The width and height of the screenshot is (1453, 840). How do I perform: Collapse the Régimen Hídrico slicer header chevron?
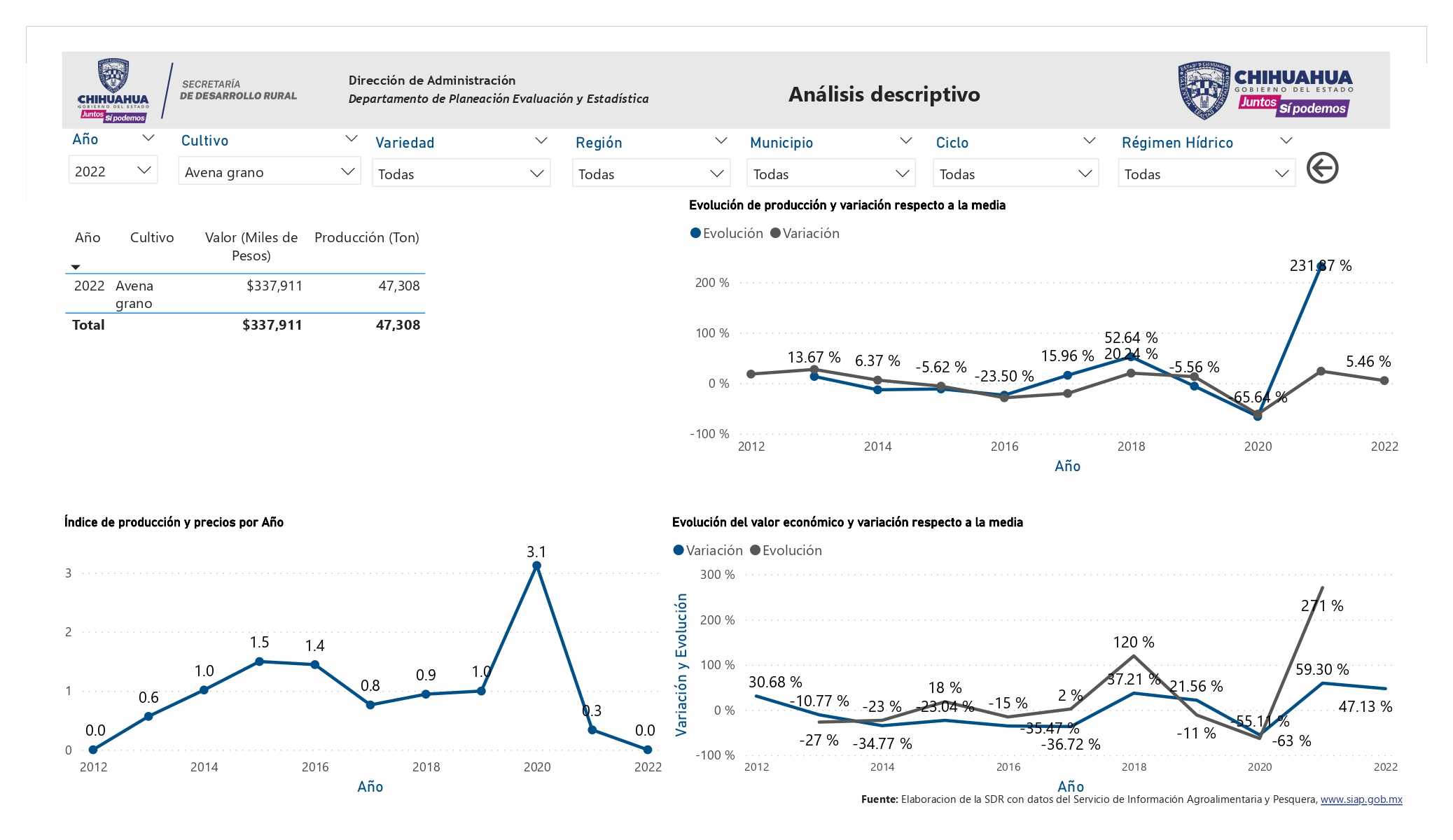point(1286,141)
